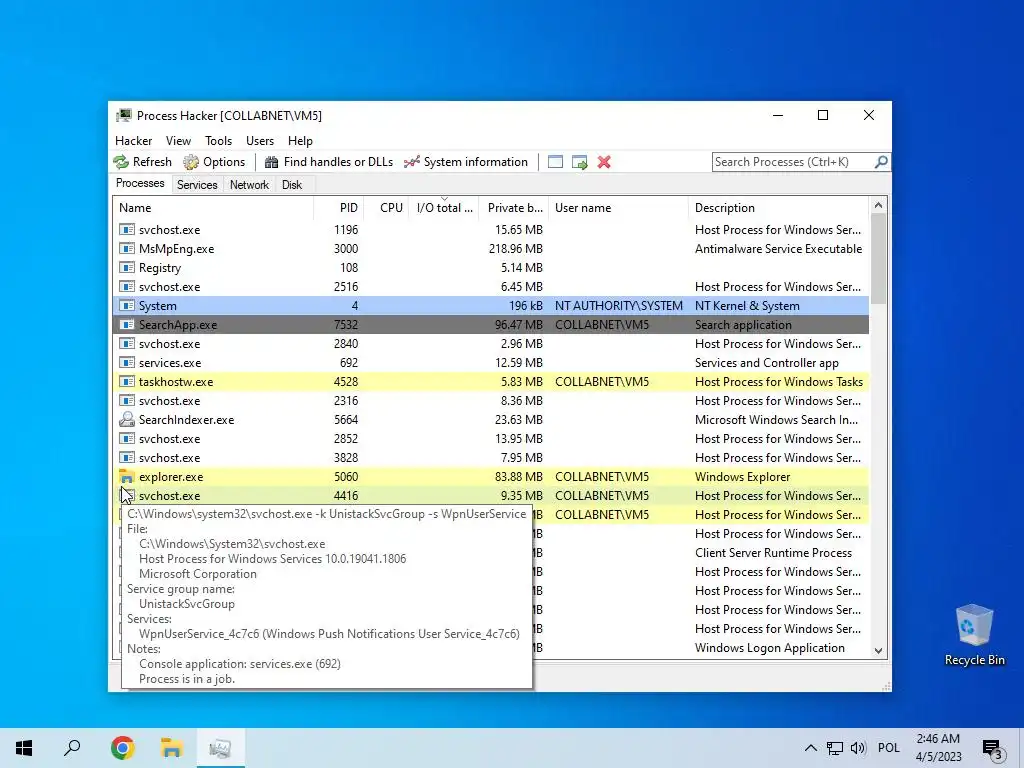1024x768 pixels.
Task: Sort by User name column header
Action: 618,208
